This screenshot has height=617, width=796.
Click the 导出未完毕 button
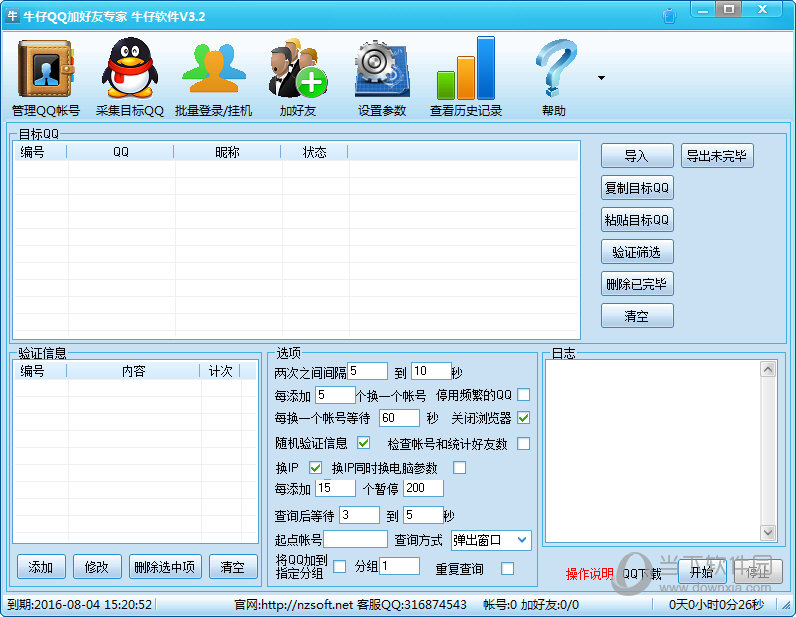717,155
